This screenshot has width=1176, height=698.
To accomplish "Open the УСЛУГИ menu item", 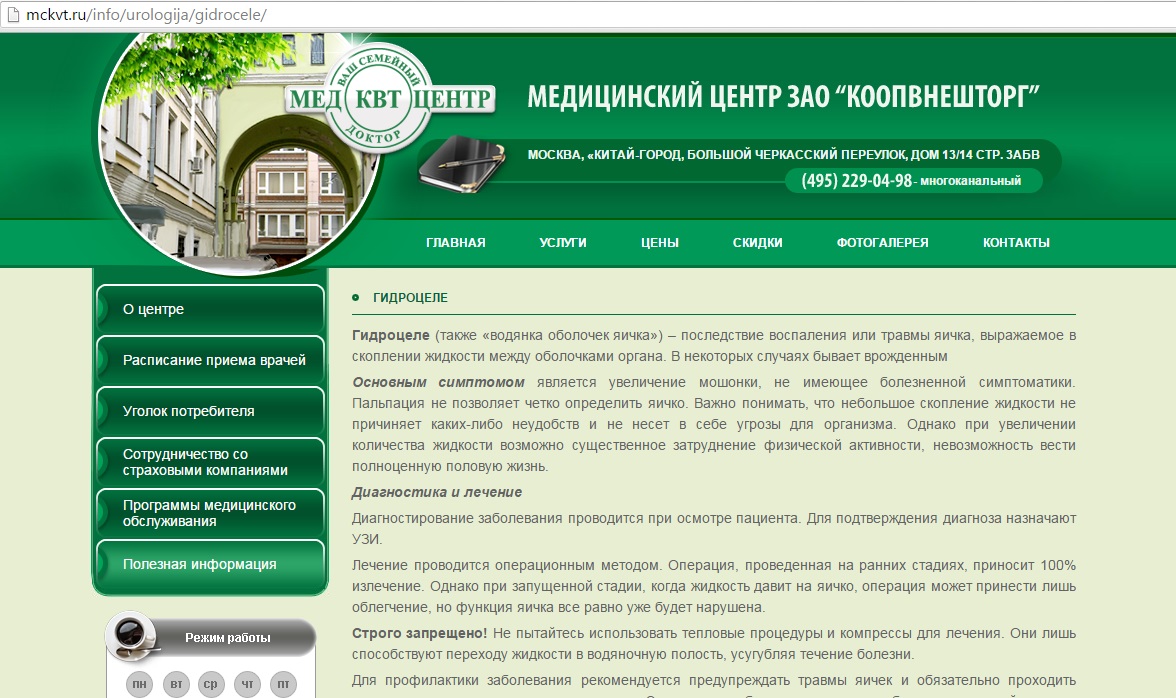I will pos(563,243).
